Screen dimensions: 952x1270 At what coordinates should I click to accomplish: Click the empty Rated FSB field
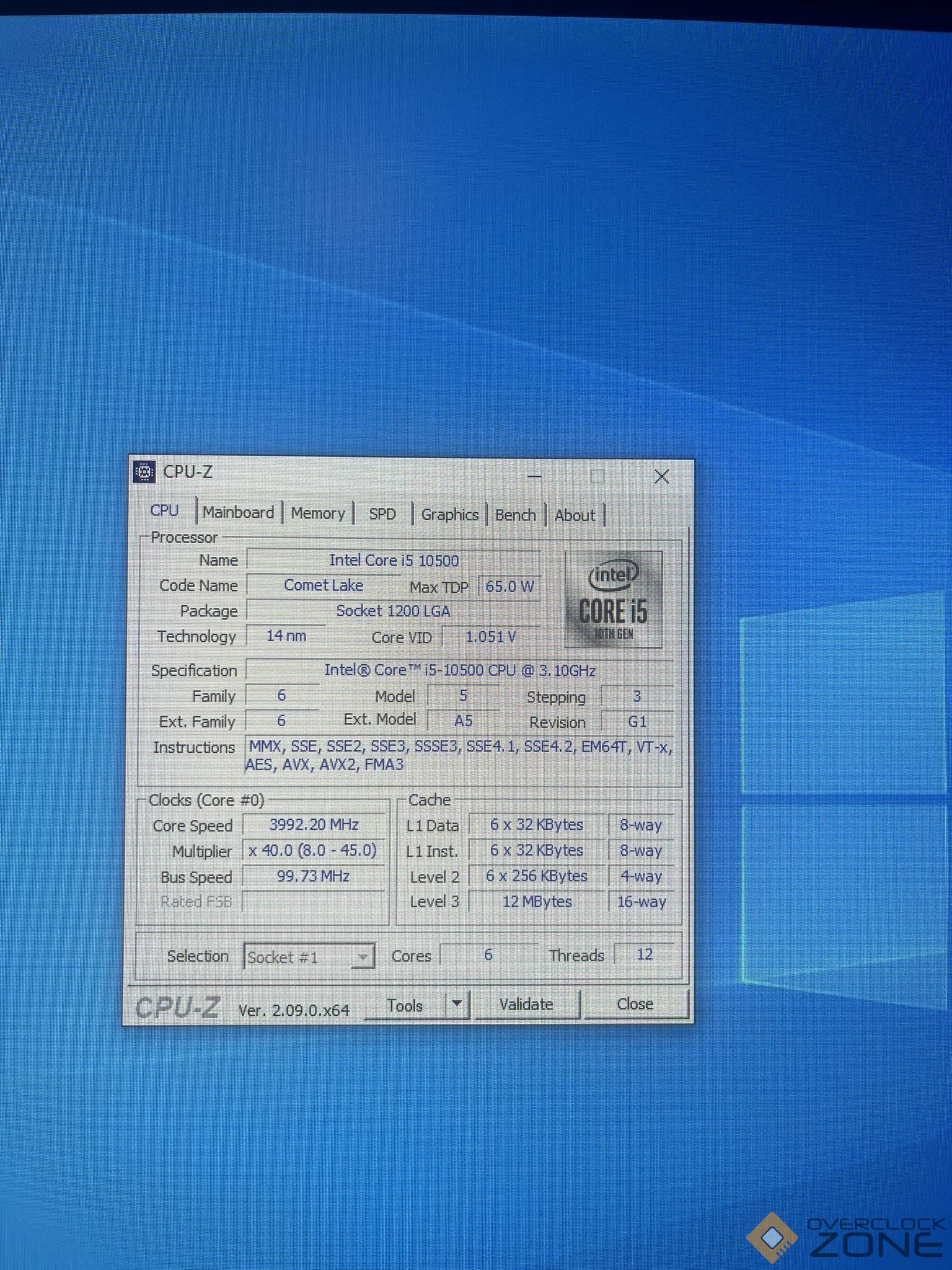pyautogui.click(x=314, y=902)
